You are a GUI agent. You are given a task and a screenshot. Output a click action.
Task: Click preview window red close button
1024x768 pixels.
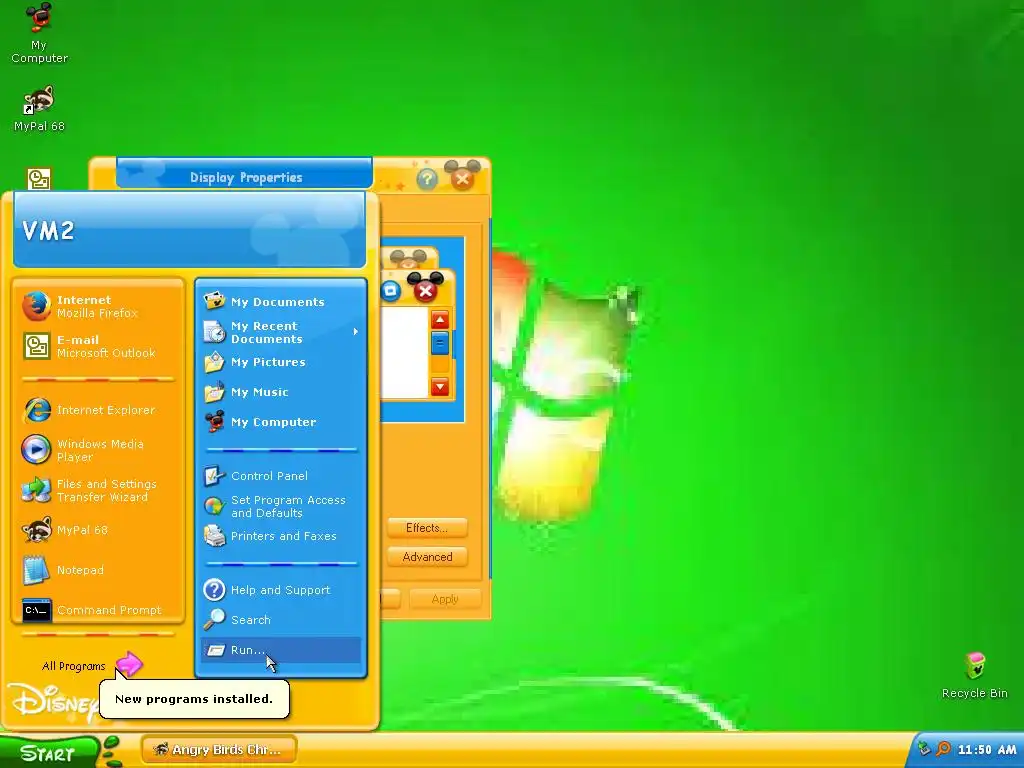pos(425,291)
